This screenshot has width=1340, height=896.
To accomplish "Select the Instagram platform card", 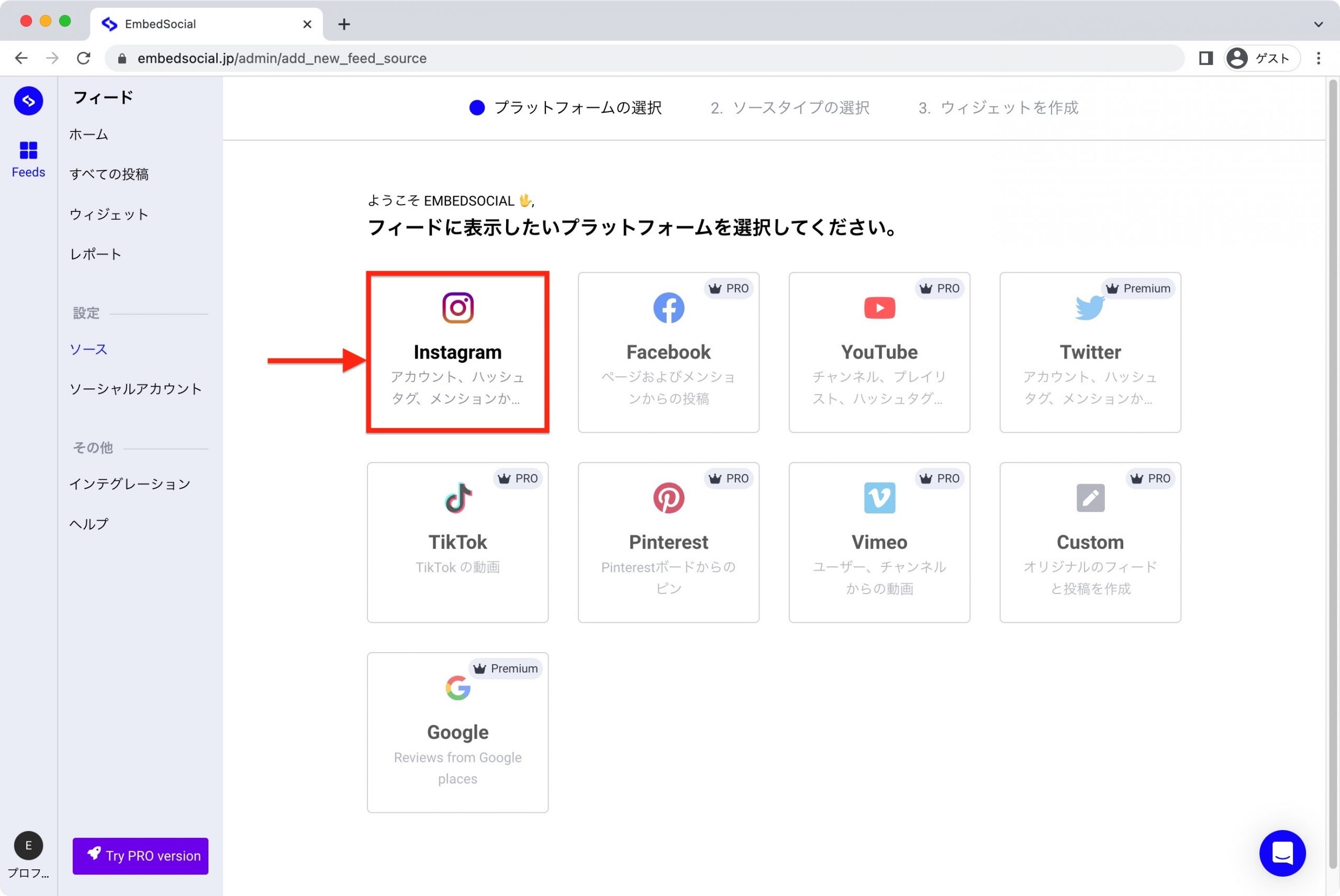I will 457,352.
